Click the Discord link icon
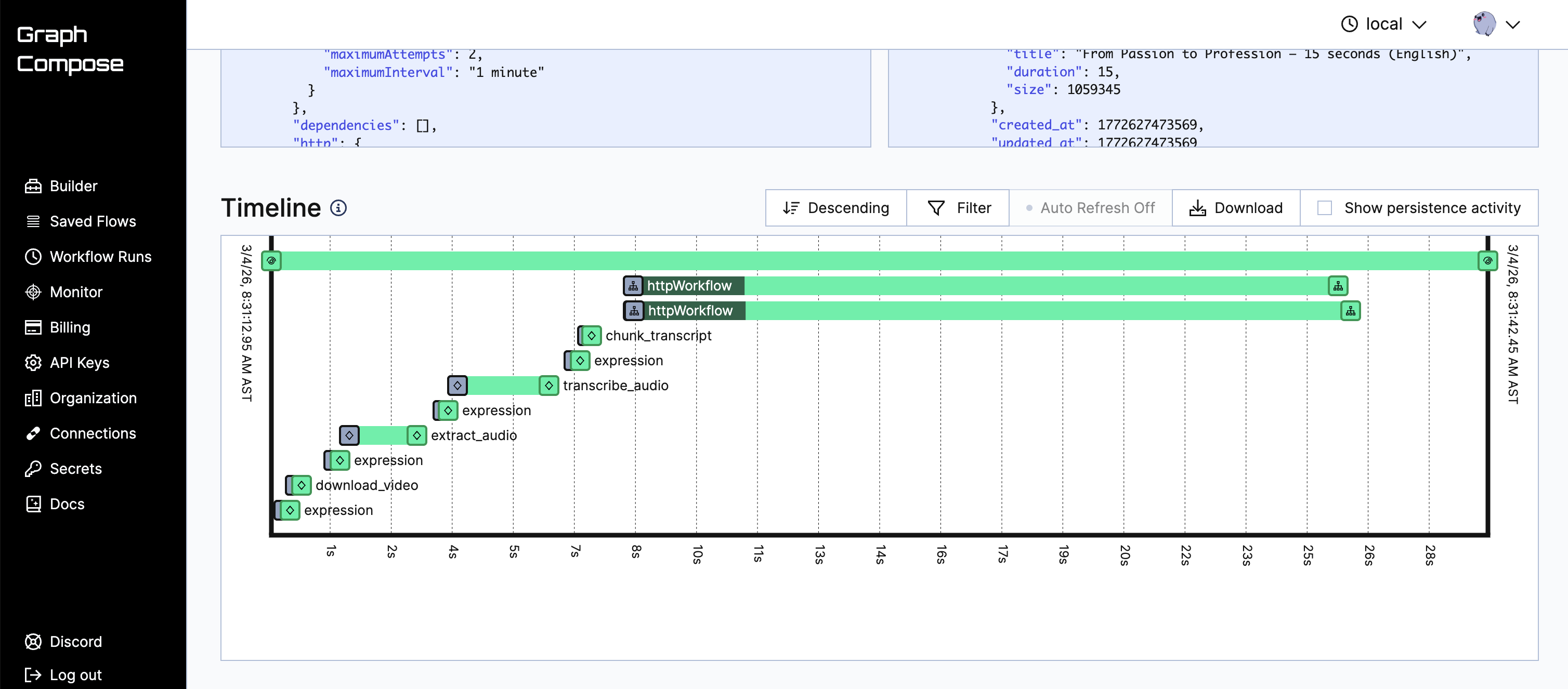 point(33,642)
